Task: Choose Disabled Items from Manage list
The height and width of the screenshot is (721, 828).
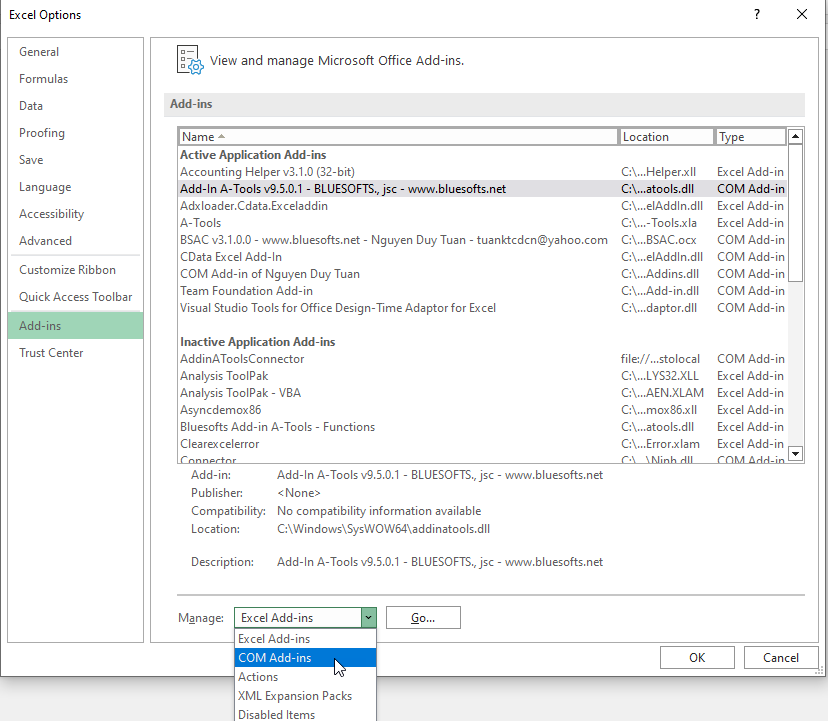Action: [x=305, y=714]
